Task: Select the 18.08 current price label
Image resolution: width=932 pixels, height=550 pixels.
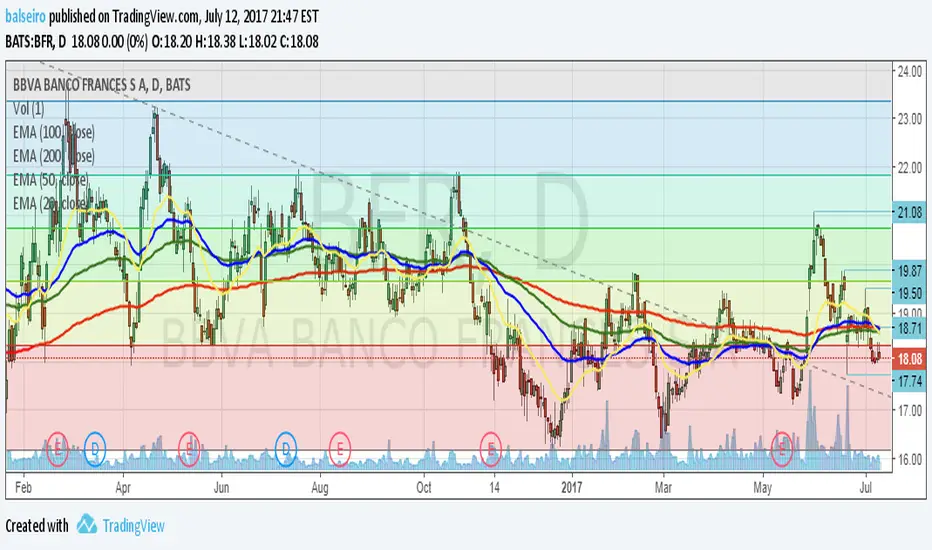Action: click(x=909, y=359)
